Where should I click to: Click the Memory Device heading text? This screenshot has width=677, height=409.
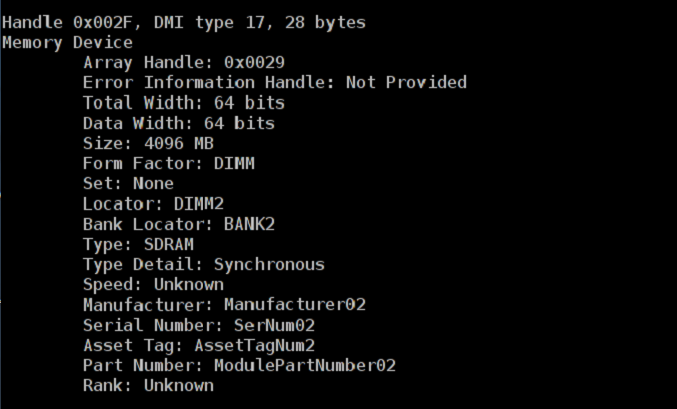(x=67, y=43)
